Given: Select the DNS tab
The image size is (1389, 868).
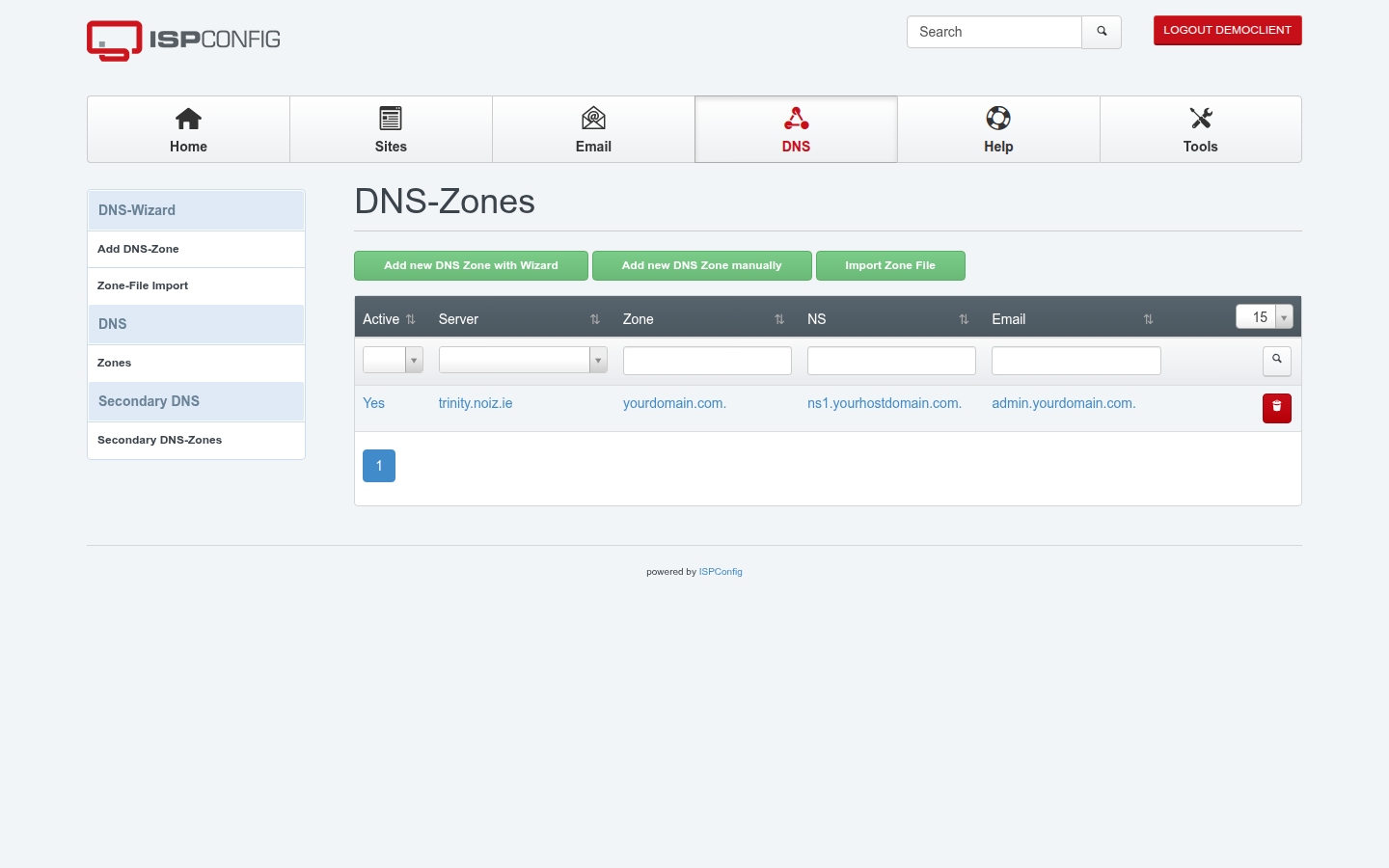Looking at the screenshot, I should (x=796, y=129).
